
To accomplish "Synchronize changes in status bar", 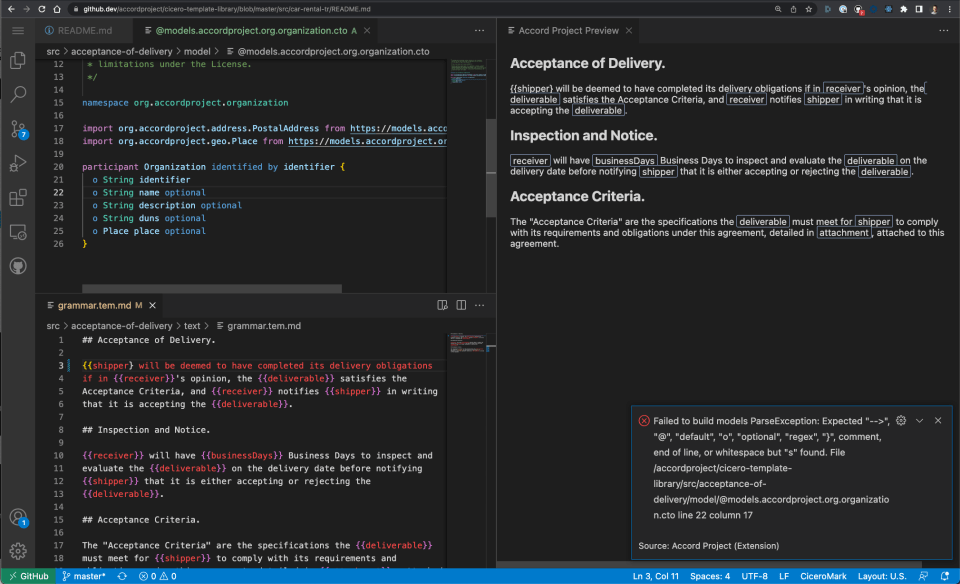I will [x=122, y=576].
